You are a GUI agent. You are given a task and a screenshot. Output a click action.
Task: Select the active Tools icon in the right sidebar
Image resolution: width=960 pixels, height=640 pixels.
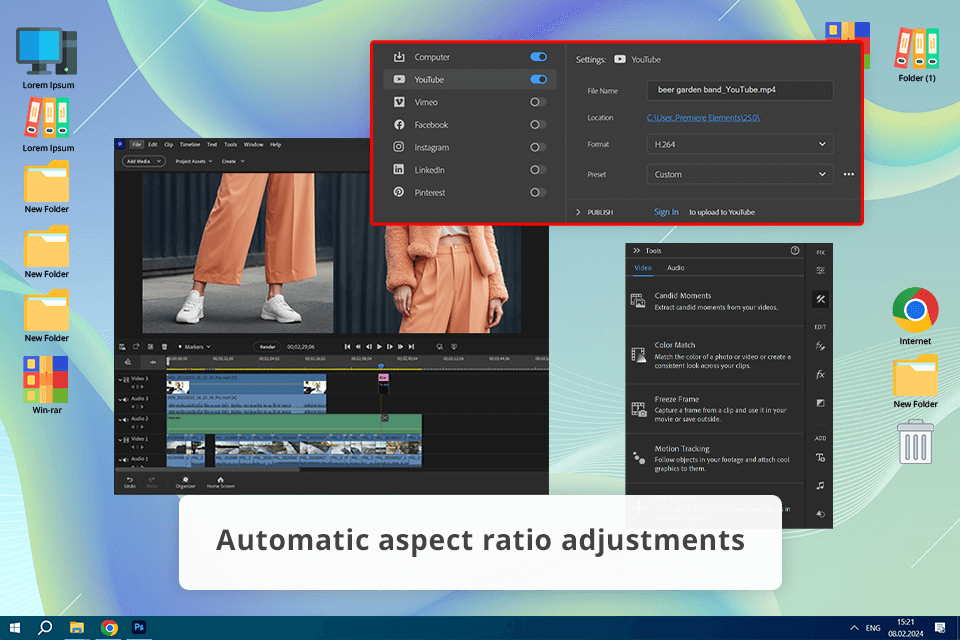(x=820, y=299)
